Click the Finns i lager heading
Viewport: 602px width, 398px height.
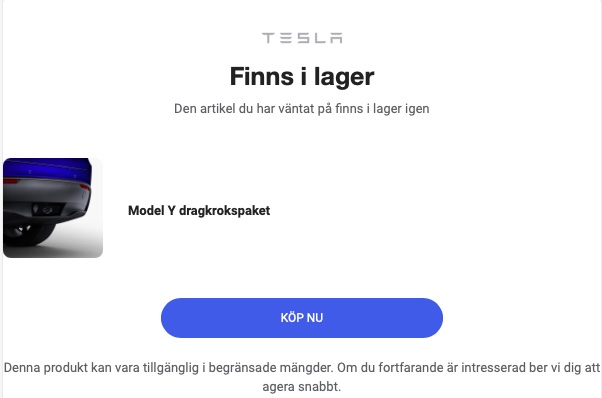[x=302, y=76]
